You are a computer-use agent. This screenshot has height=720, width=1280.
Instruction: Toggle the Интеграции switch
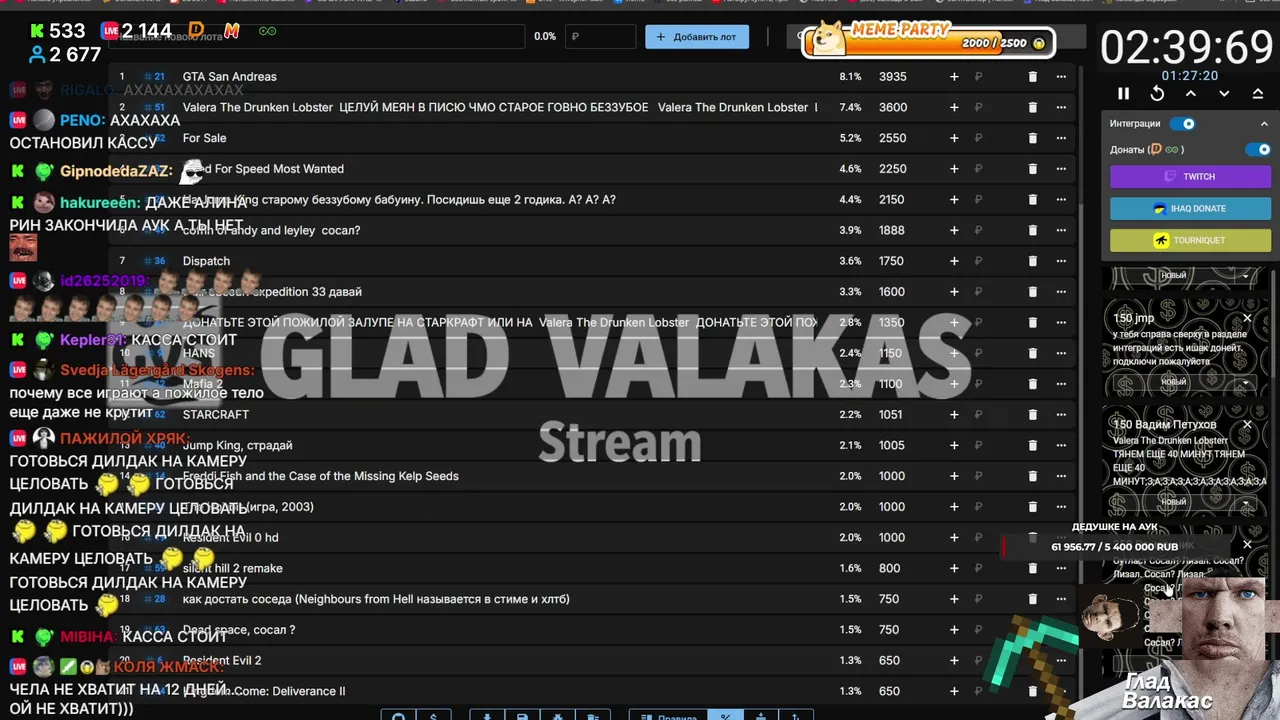[1183, 124]
